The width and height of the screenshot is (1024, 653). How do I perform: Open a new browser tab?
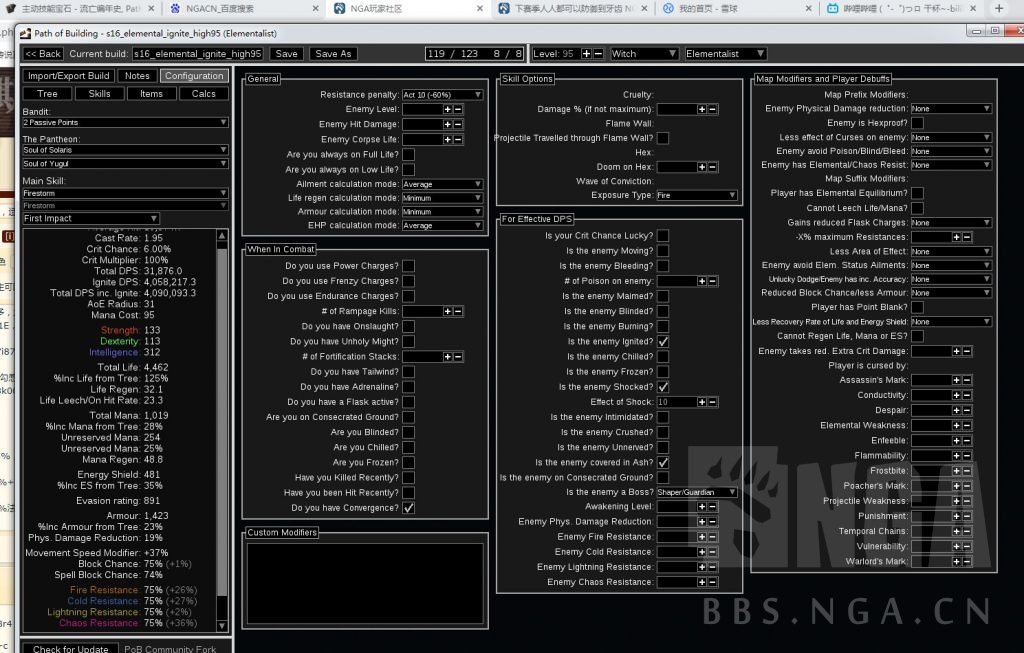pos(998,8)
